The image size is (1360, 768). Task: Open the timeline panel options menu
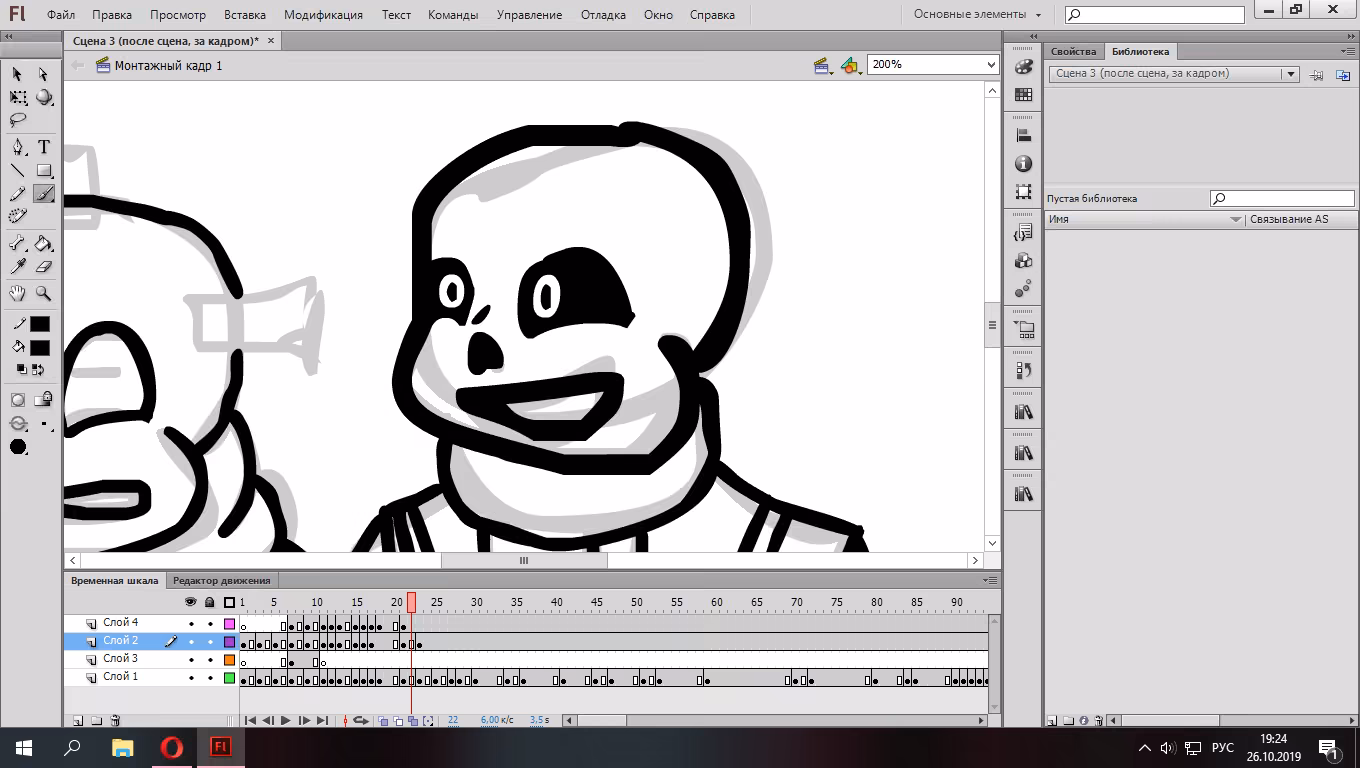990,580
